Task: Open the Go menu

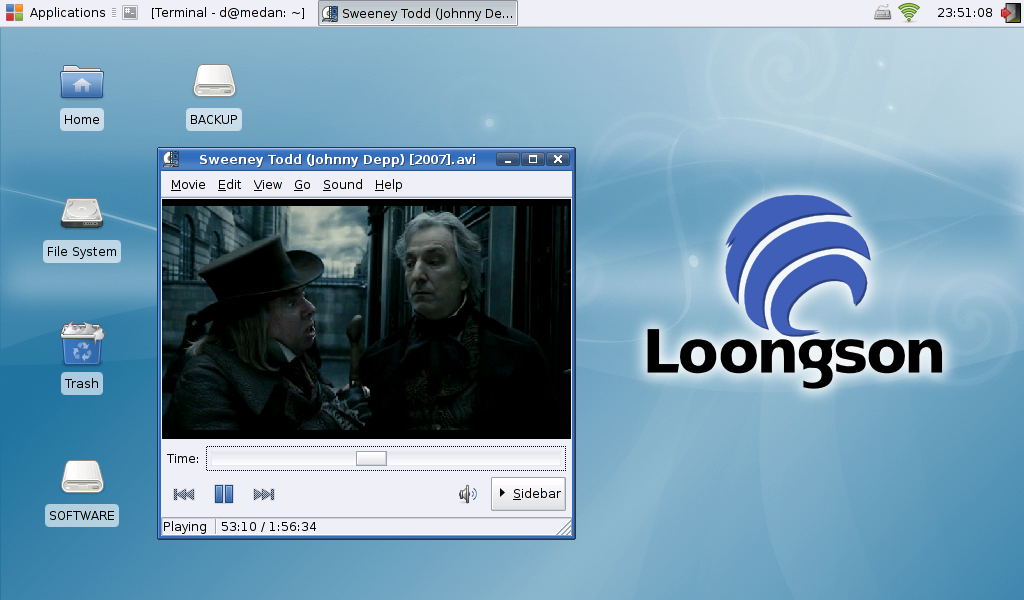Action: point(302,185)
